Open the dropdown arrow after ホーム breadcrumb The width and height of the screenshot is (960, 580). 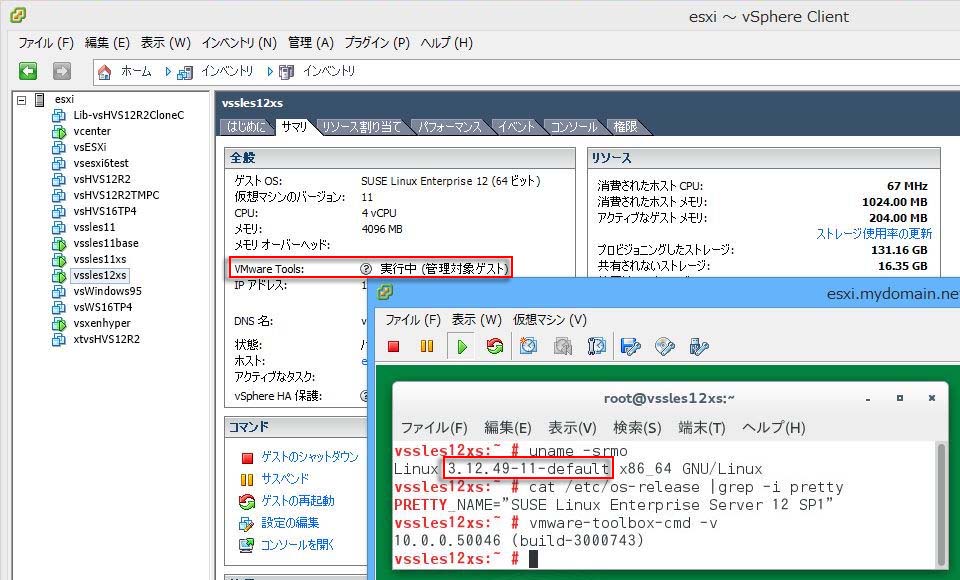167,72
